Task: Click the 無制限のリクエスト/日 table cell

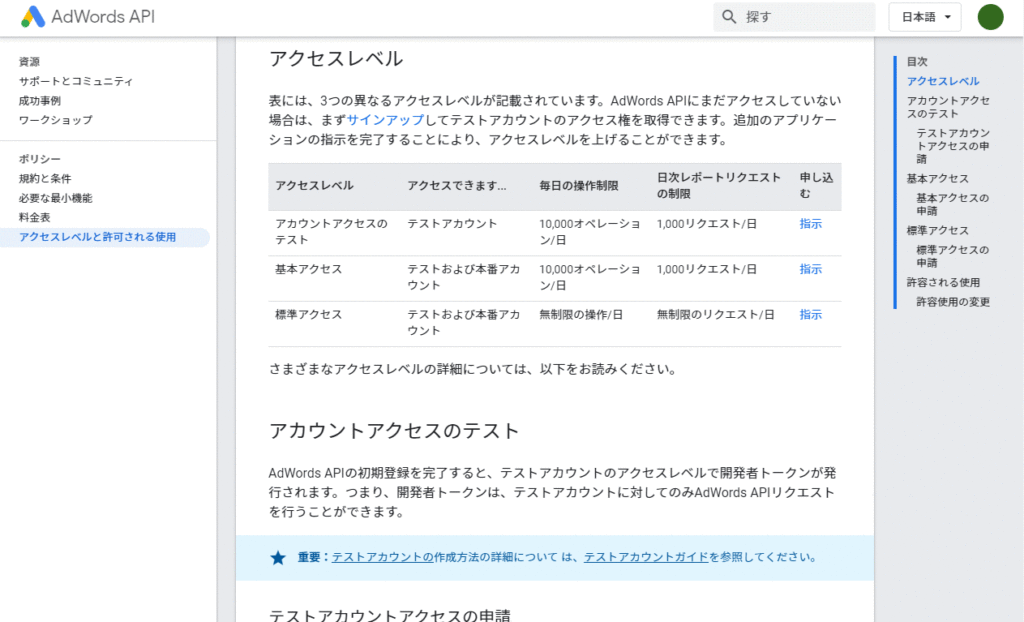Action: pos(715,314)
